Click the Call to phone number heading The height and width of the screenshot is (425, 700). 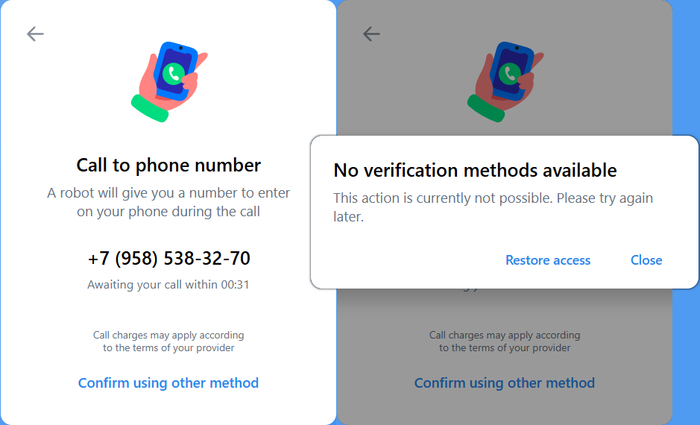(168, 166)
